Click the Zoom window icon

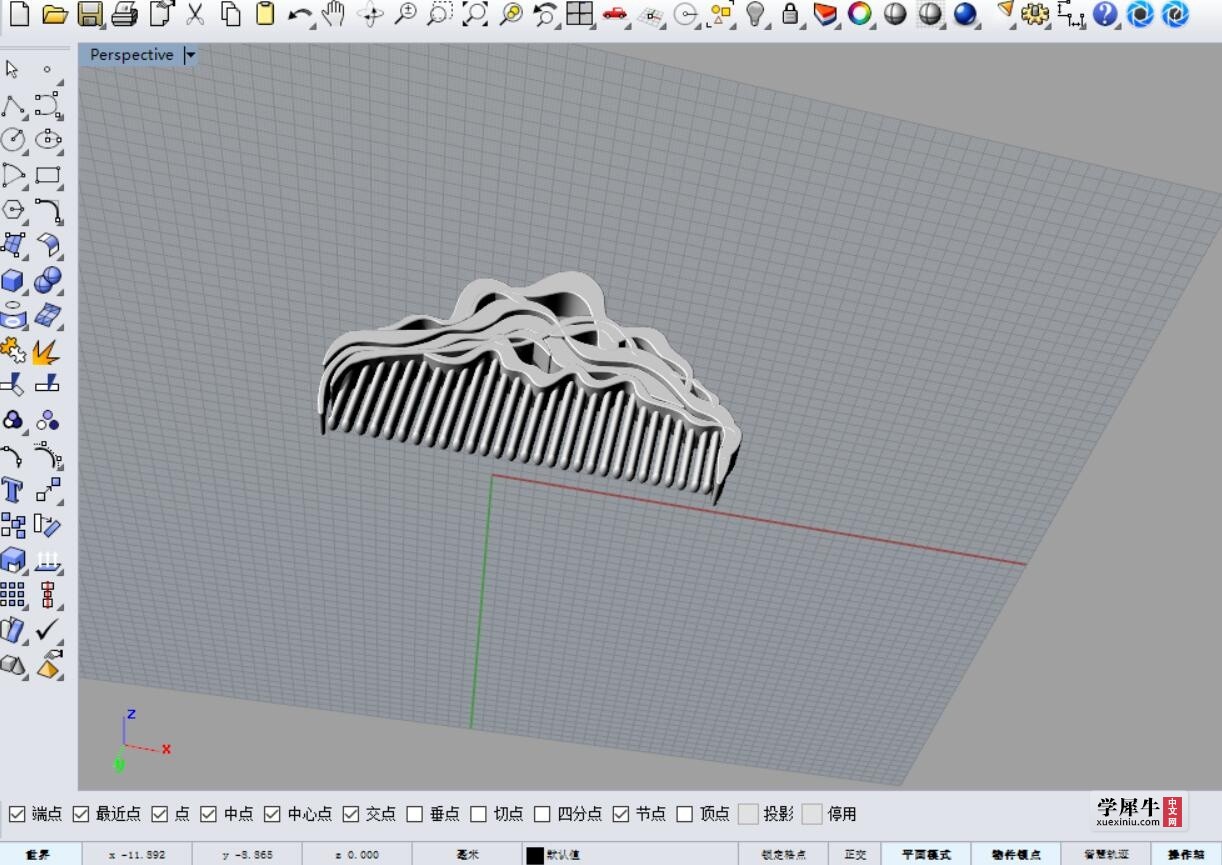coord(439,14)
